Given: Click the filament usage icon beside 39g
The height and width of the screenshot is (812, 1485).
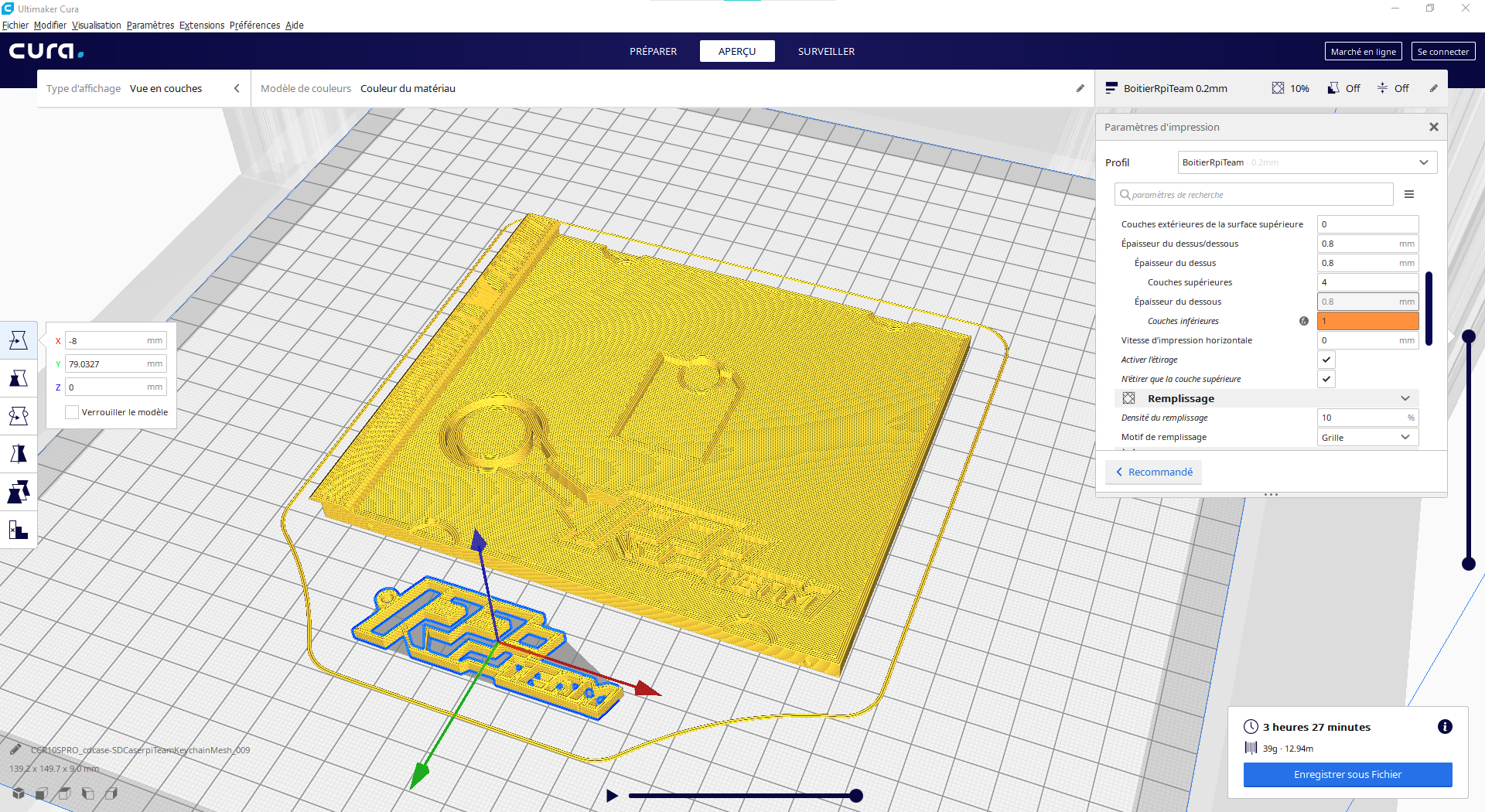Looking at the screenshot, I should pos(1251,748).
